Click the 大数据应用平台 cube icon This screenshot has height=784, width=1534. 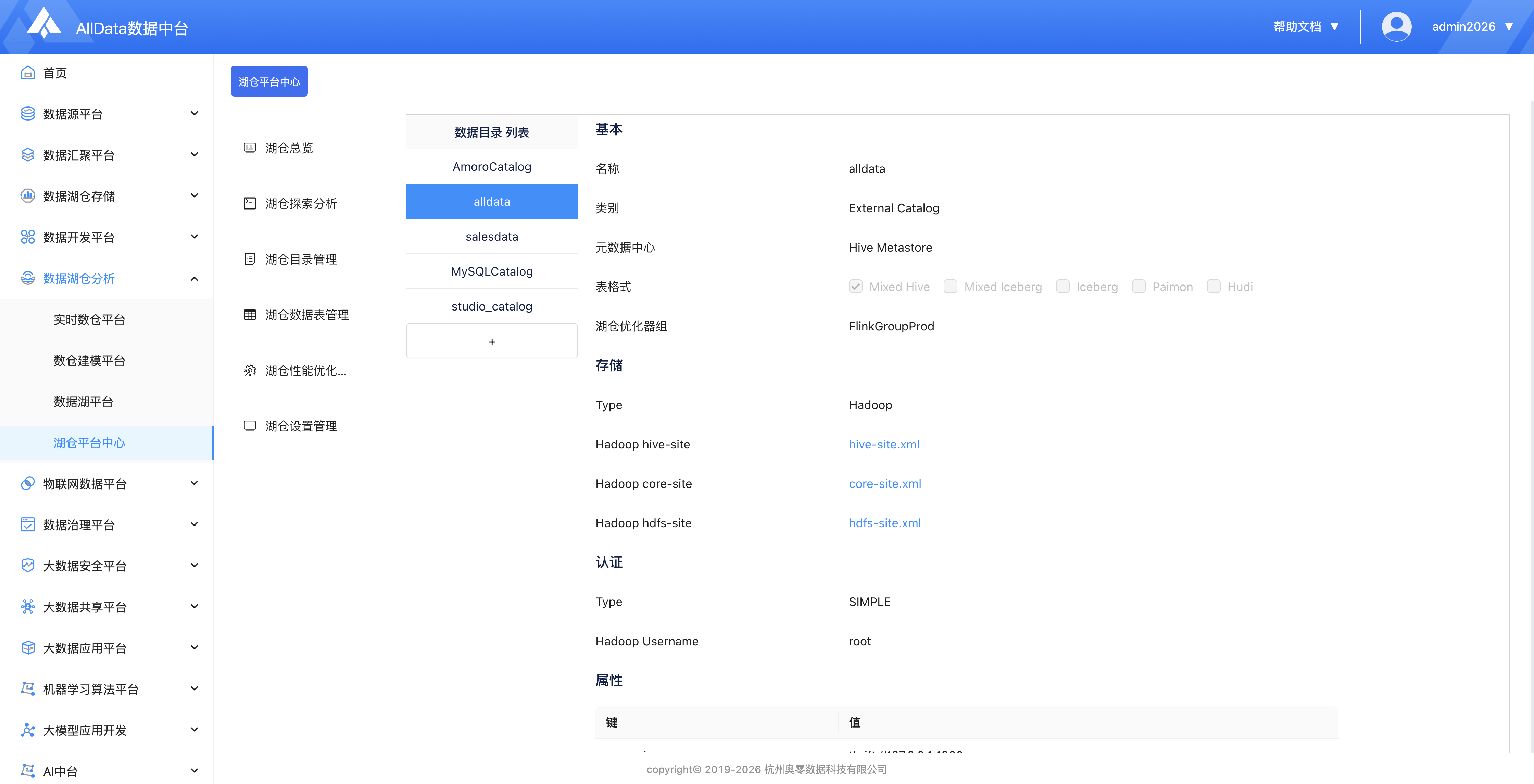click(x=27, y=648)
